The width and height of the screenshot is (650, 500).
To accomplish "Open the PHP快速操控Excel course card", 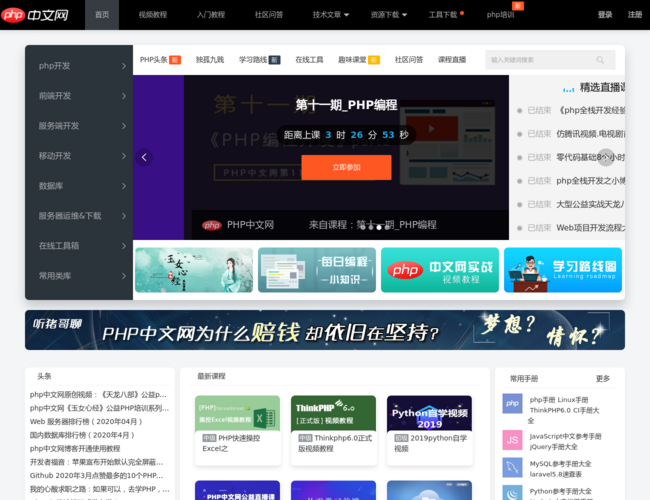I will pos(238,430).
